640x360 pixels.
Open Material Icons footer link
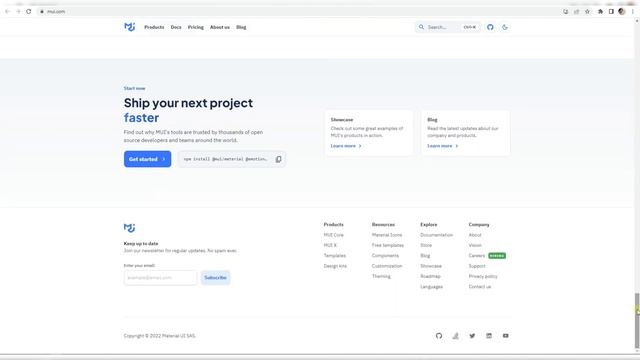pos(387,235)
